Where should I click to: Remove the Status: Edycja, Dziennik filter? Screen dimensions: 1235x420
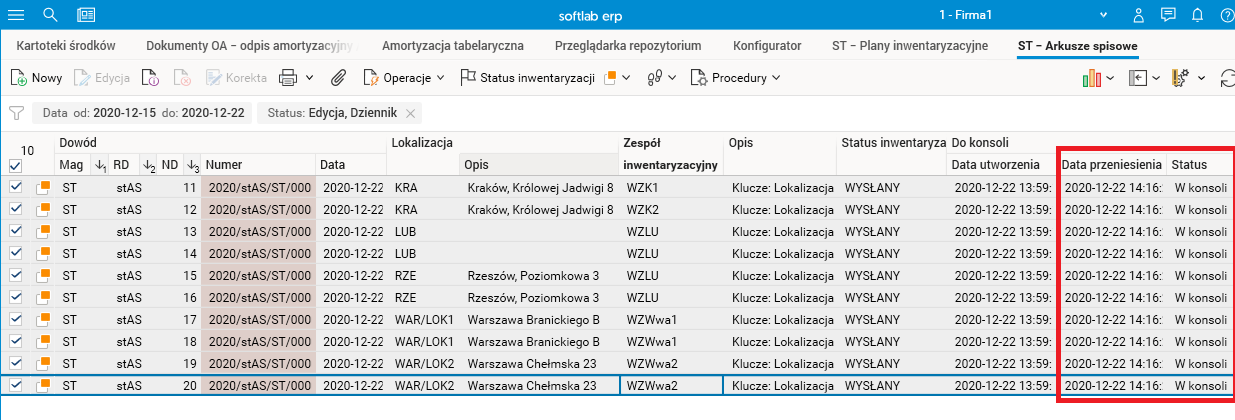pyautogui.click(x=410, y=113)
